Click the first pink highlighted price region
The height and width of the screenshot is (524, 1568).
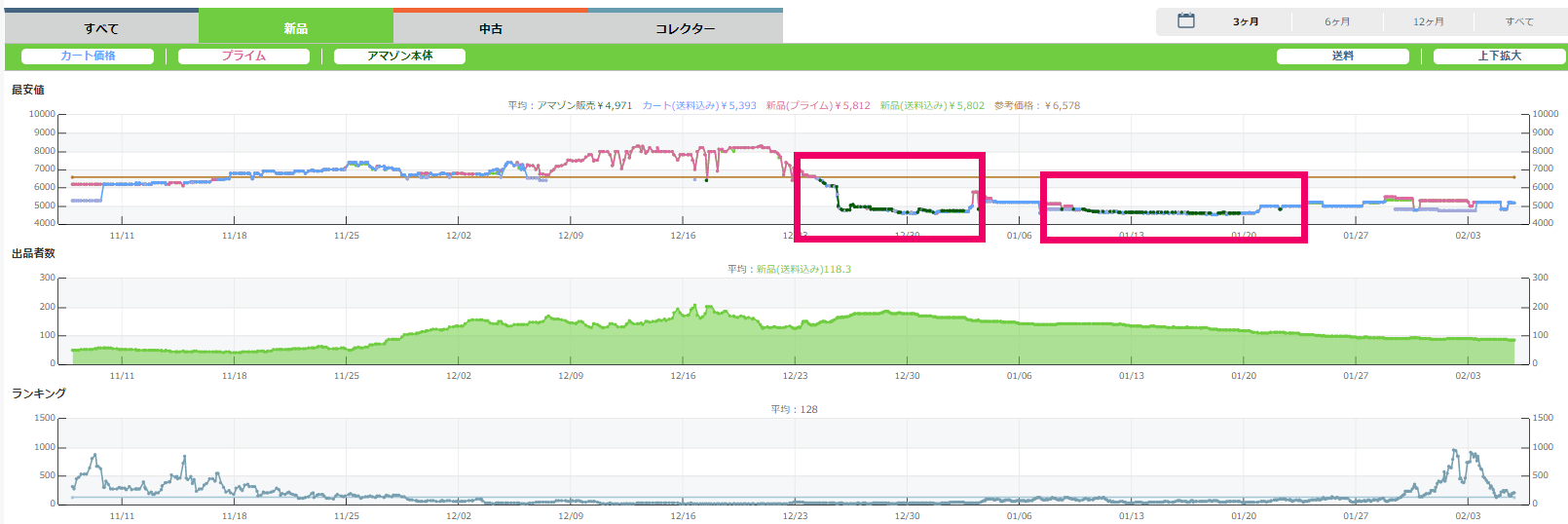pyautogui.click(x=889, y=197)
